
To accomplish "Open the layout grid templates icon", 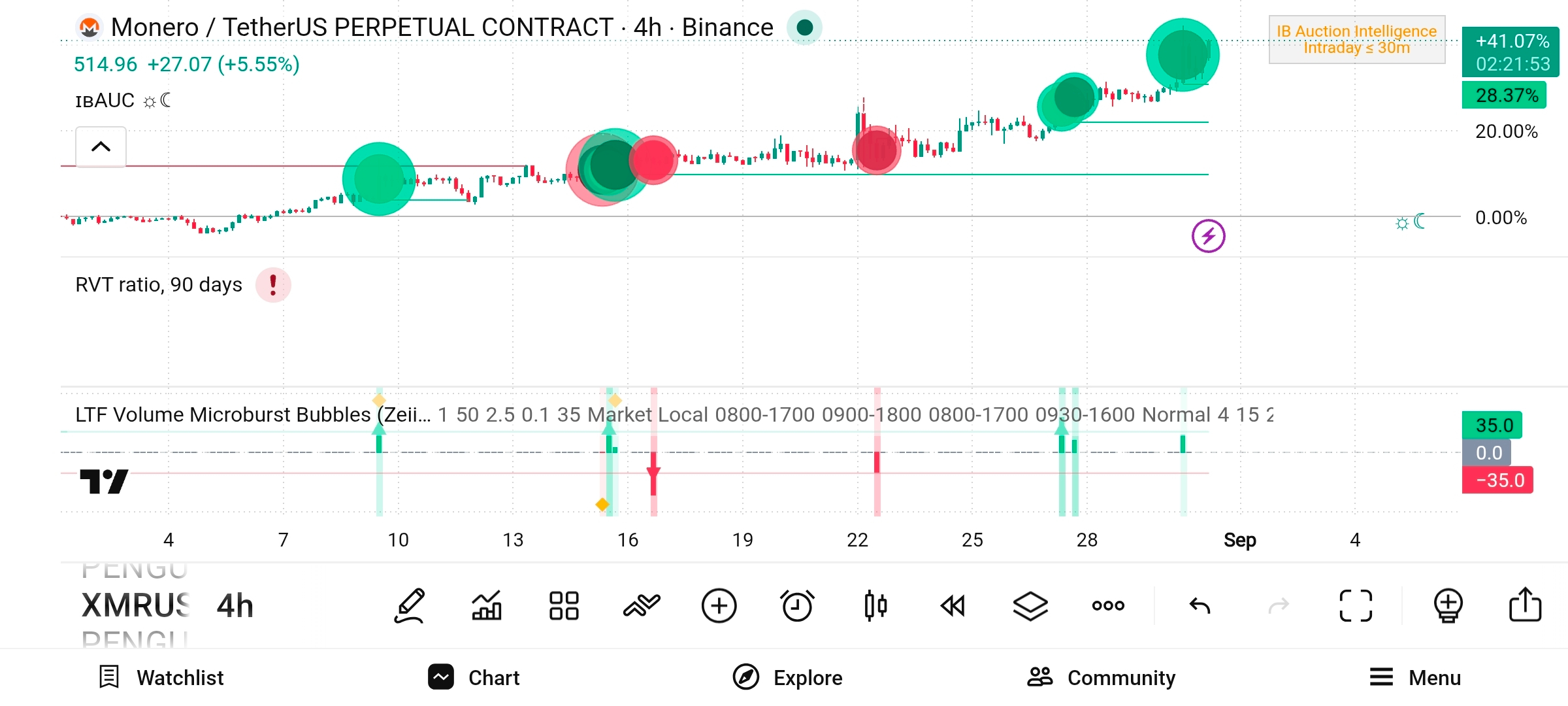I will [564, 606].
